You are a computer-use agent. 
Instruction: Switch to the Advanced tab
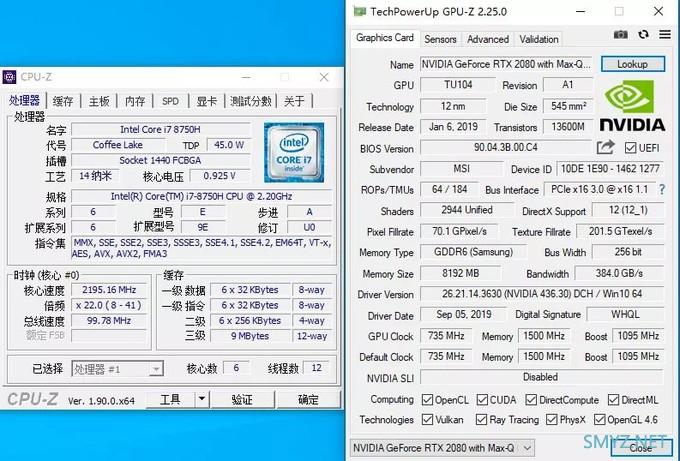click(x=488, y=39)
